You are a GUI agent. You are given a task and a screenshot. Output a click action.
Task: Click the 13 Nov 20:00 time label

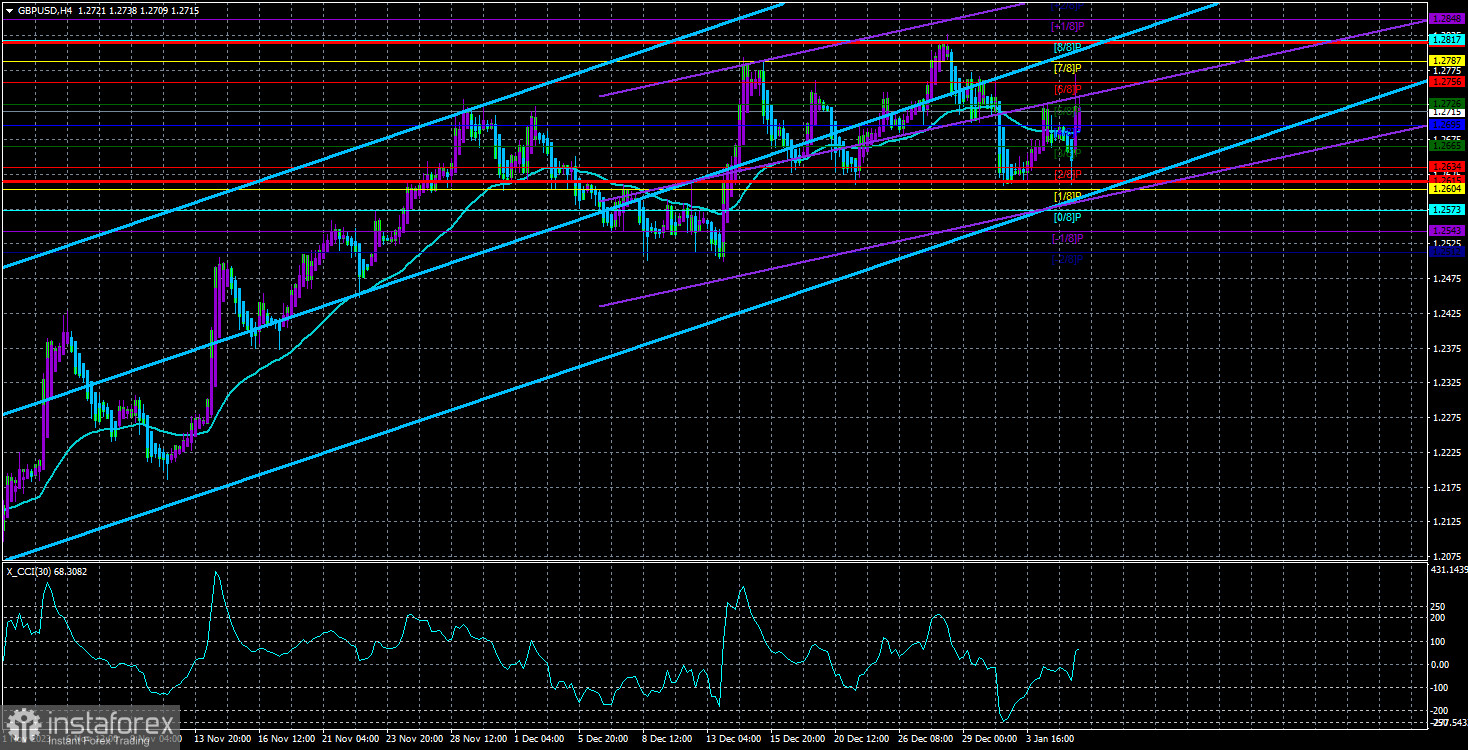tap(223, 739)
